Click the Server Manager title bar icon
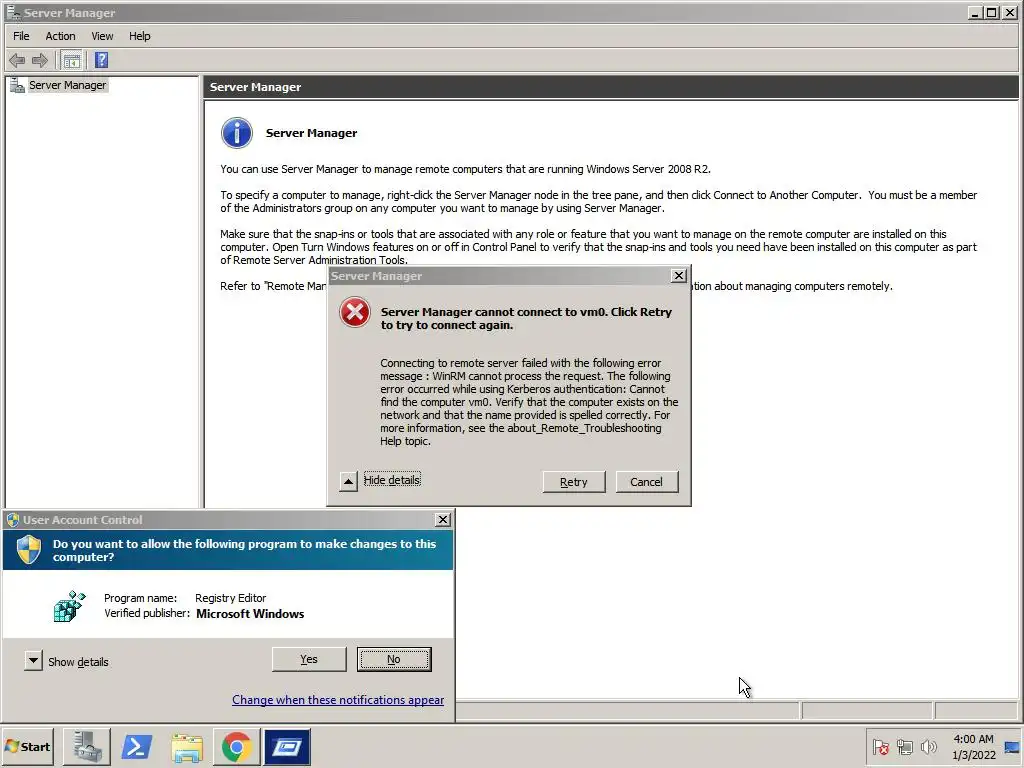The width and height of the screenshot is (1024, 768). pyautogui.click(x=12, y=12)
